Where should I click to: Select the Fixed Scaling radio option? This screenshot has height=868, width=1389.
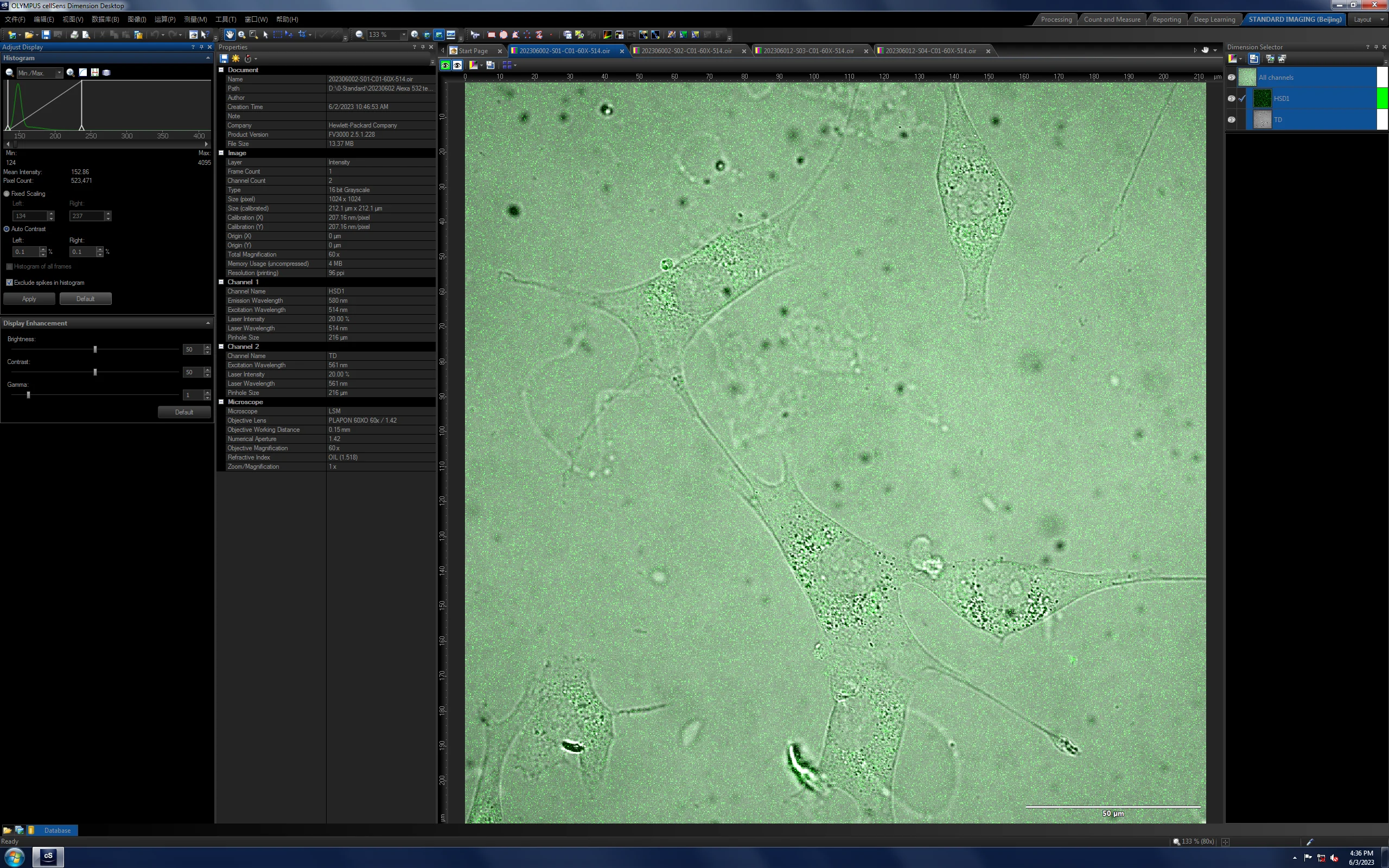[7, 194]
